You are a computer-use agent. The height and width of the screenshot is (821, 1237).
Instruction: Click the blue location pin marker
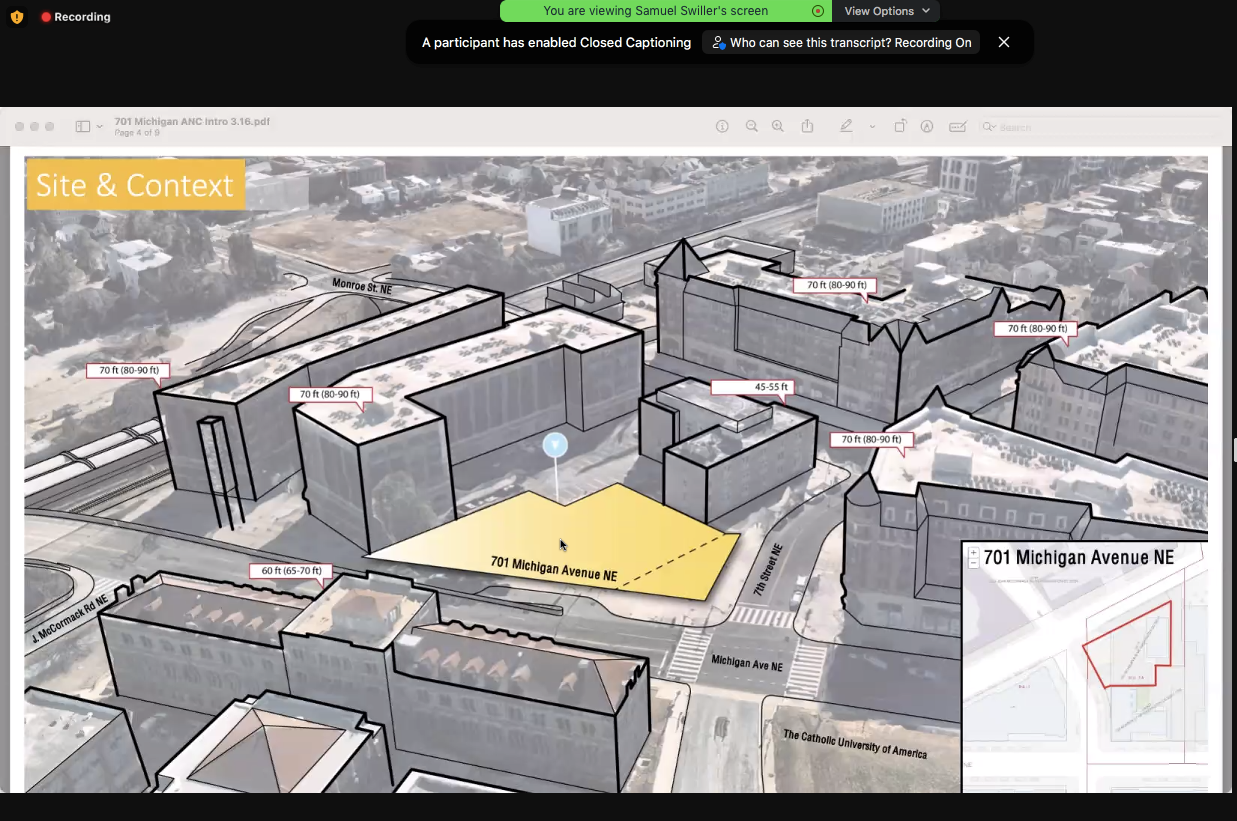tap(555, 446)
